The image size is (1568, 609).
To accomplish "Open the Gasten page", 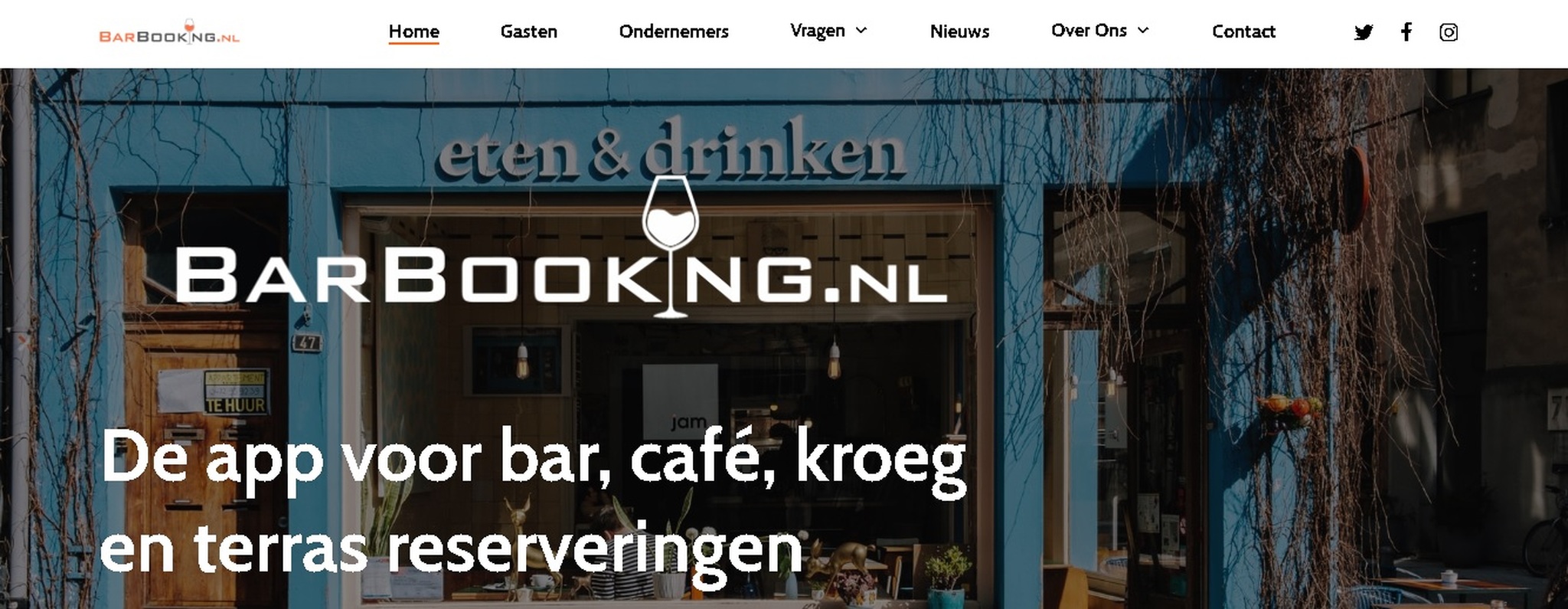I will 528,31.
